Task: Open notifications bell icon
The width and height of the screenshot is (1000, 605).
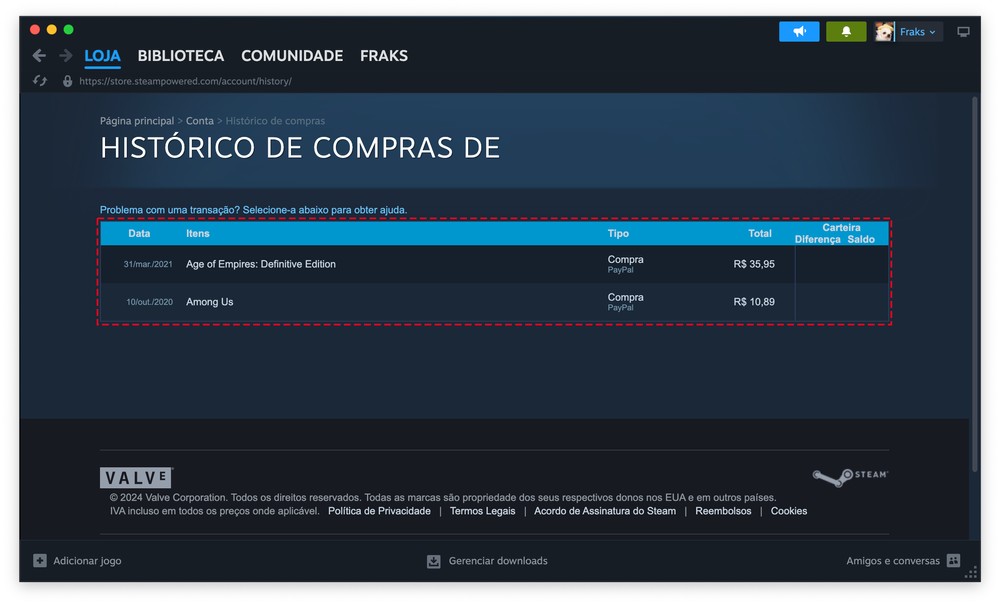Action: pos(846,32)
